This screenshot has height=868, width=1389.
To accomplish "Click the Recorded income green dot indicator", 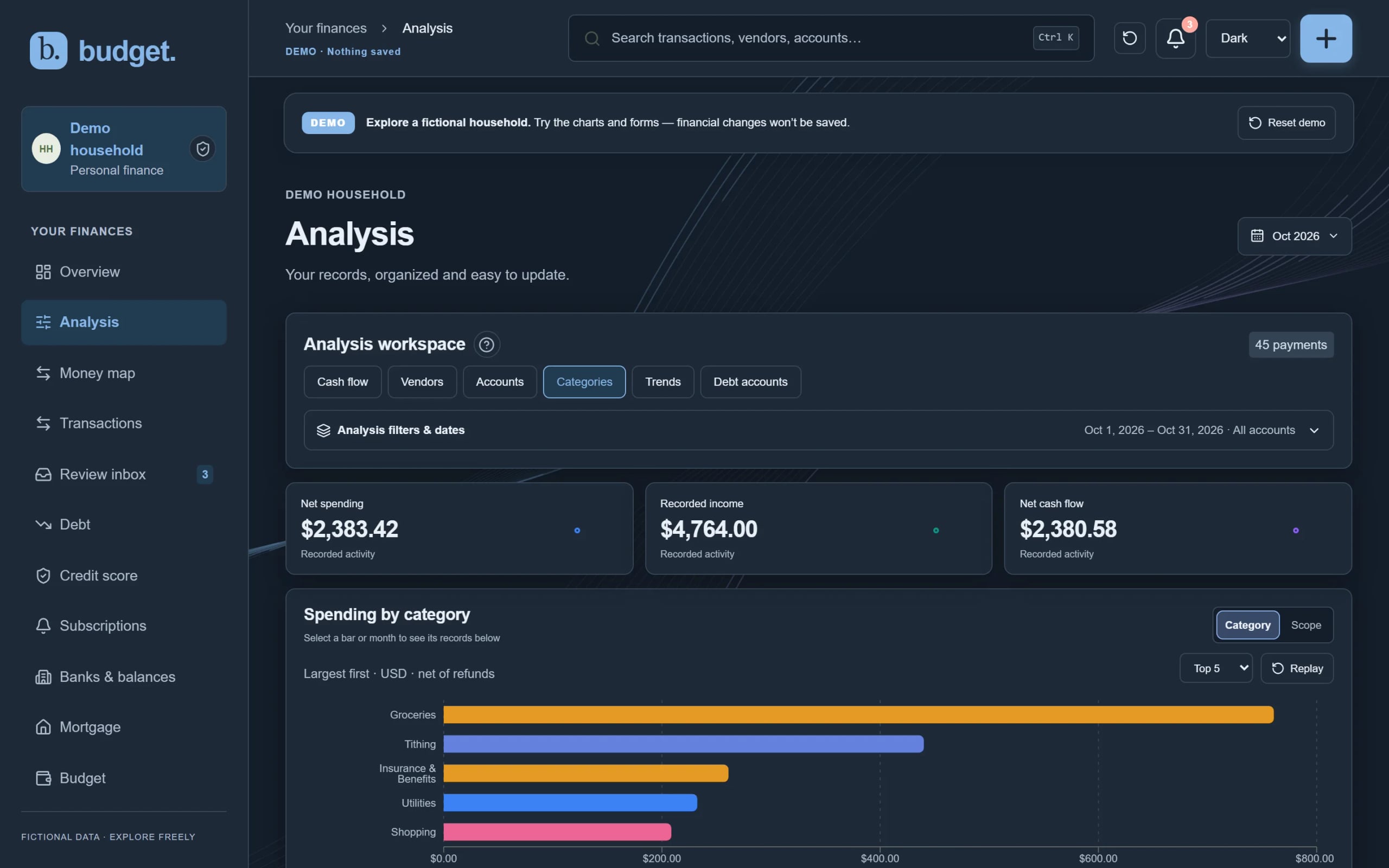I will tap(936, 531).
